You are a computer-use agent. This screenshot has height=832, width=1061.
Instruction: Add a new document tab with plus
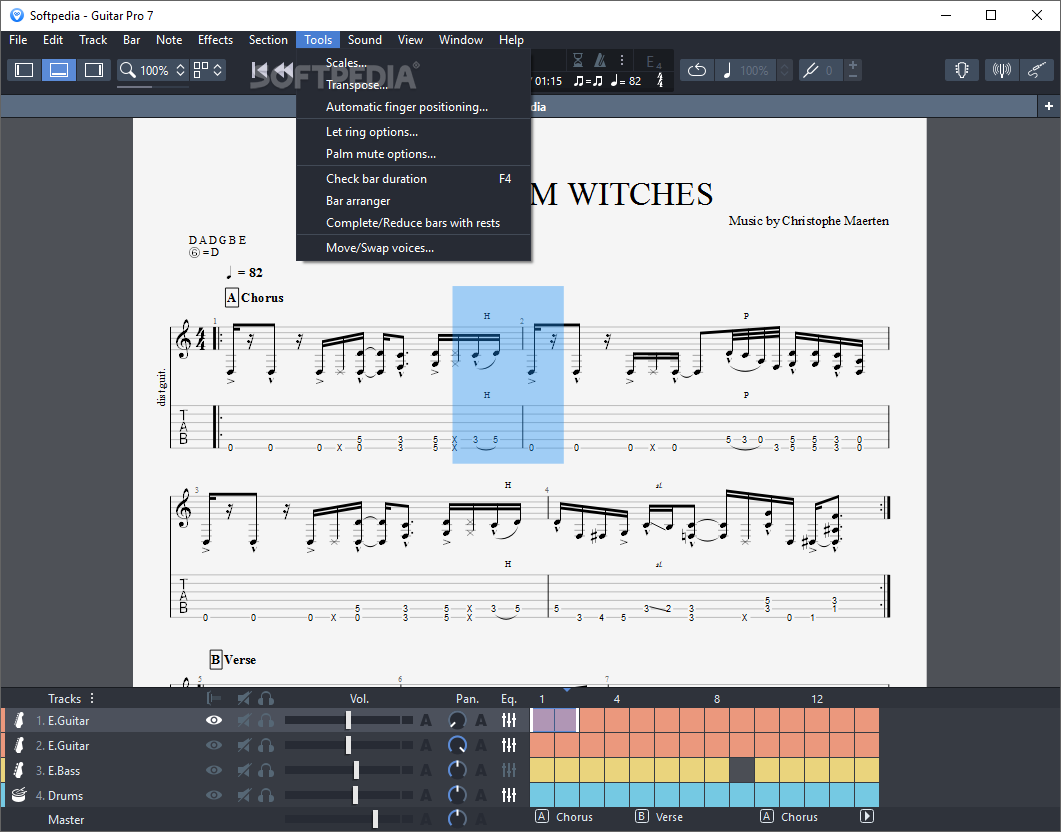pos(1048,106)
